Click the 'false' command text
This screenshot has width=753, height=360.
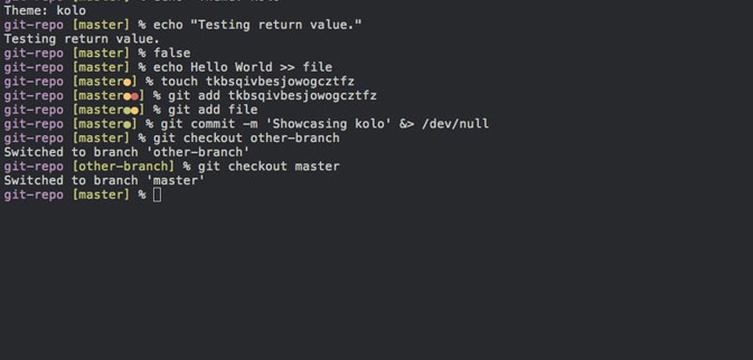point(172,53)
